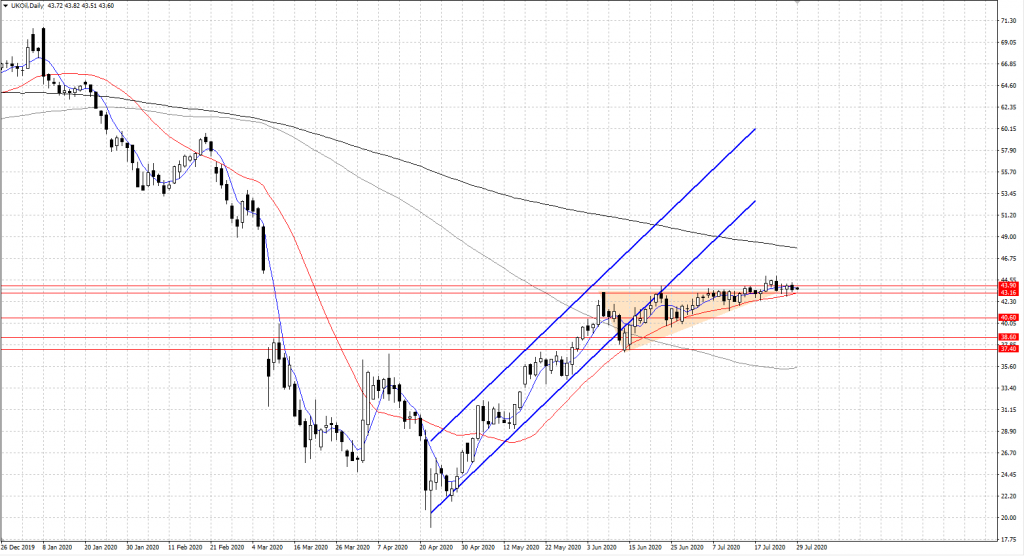This screenshot has width=1024, height=556.
Task: Click the red 37.40 price level tag
Action: 1008,349
